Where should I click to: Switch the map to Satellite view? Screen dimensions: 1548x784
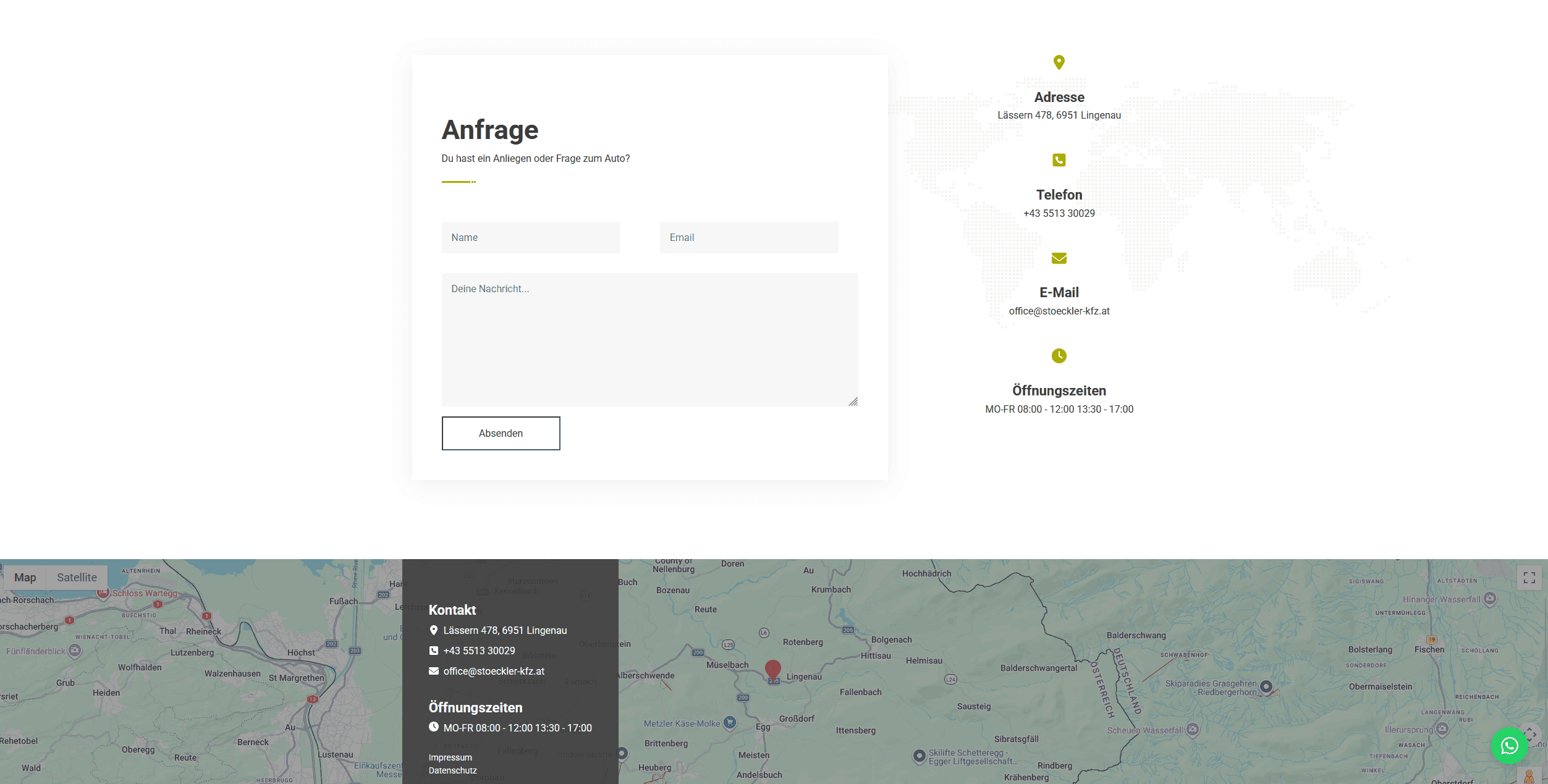(77, 578)
